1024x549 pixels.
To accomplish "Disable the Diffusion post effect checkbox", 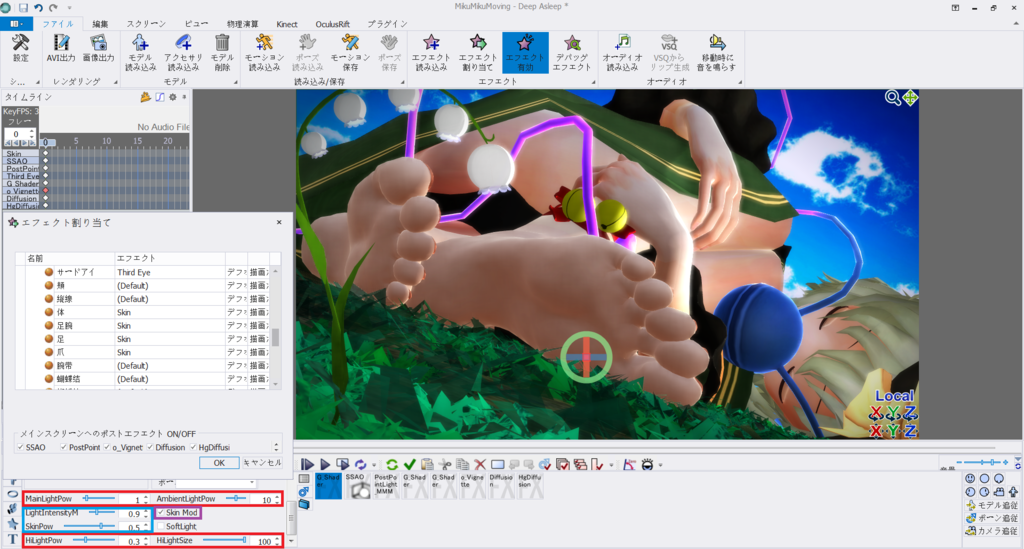I will 150,447.
